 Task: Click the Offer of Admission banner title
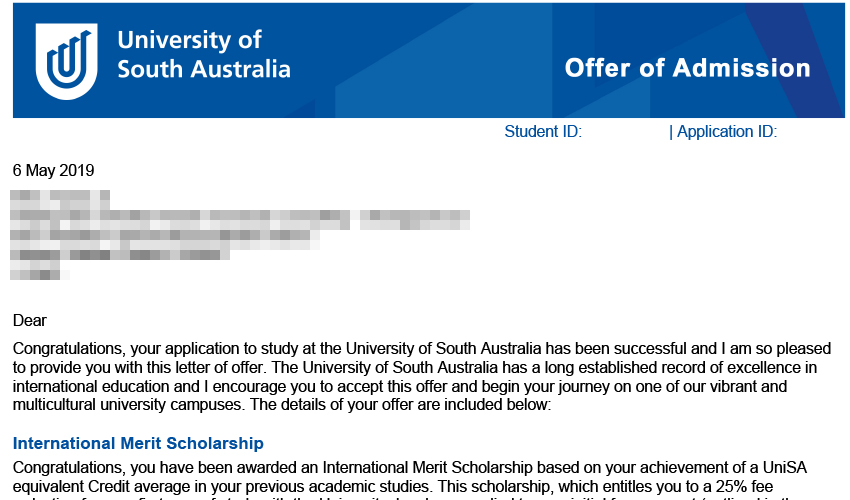click(687, 68)
